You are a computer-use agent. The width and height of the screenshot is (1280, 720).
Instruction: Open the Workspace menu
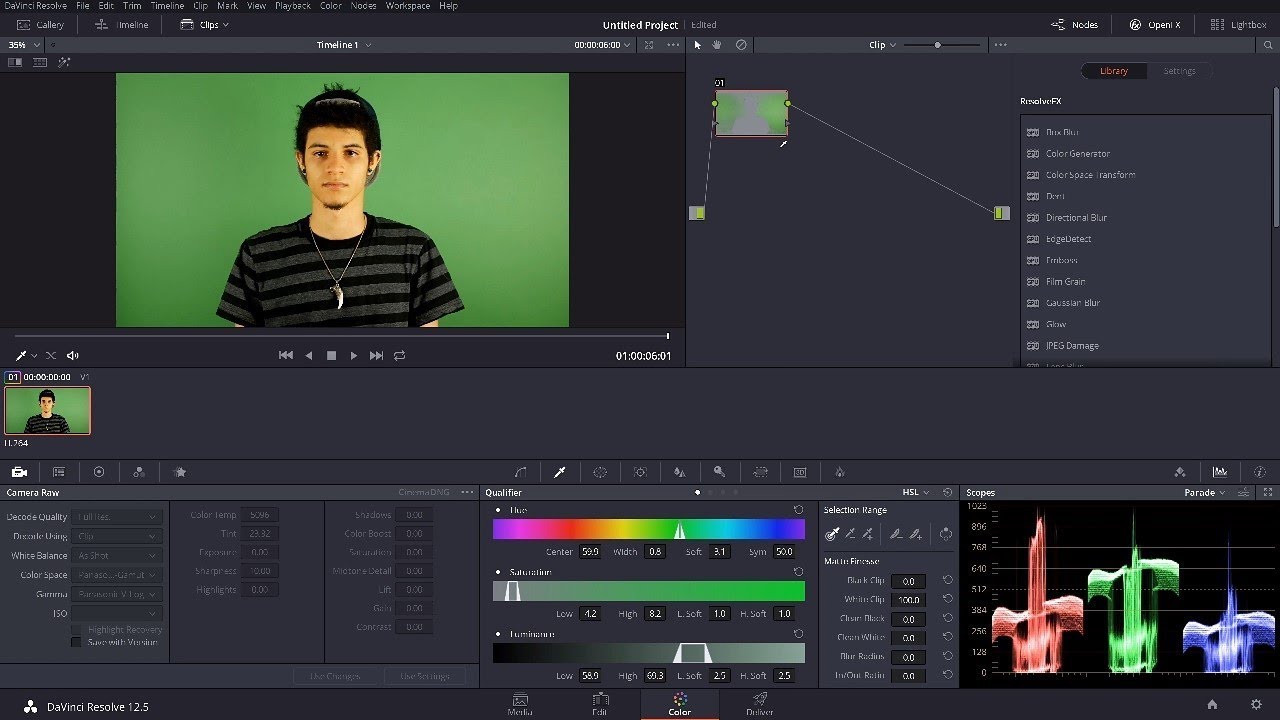(x=408, y=6)
